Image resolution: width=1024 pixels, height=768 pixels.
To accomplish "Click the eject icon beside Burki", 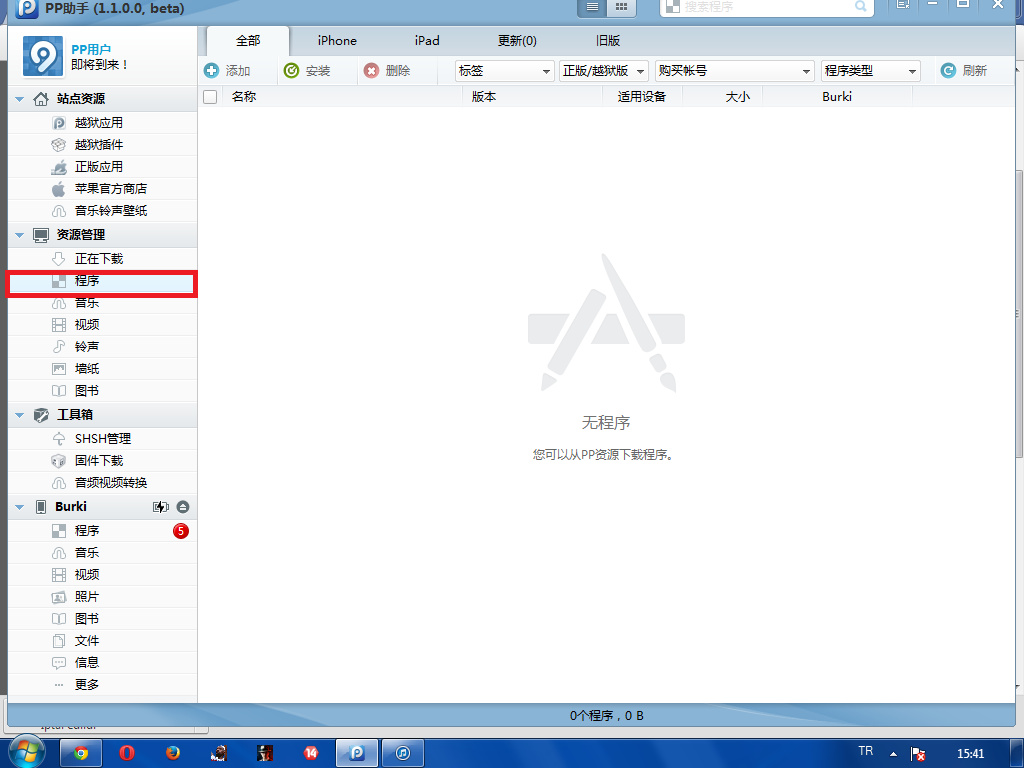I will click(183, 507).
